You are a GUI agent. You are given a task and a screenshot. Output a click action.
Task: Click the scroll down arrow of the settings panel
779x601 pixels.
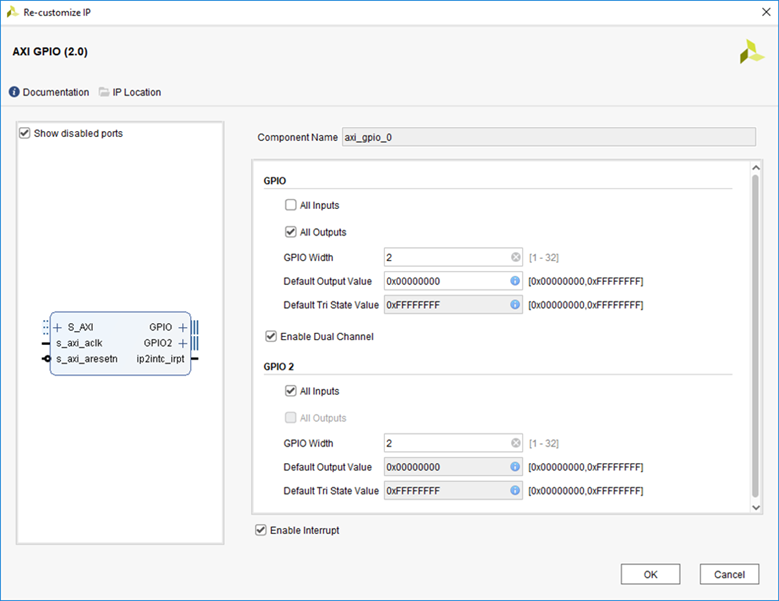(x=756, y=508)
